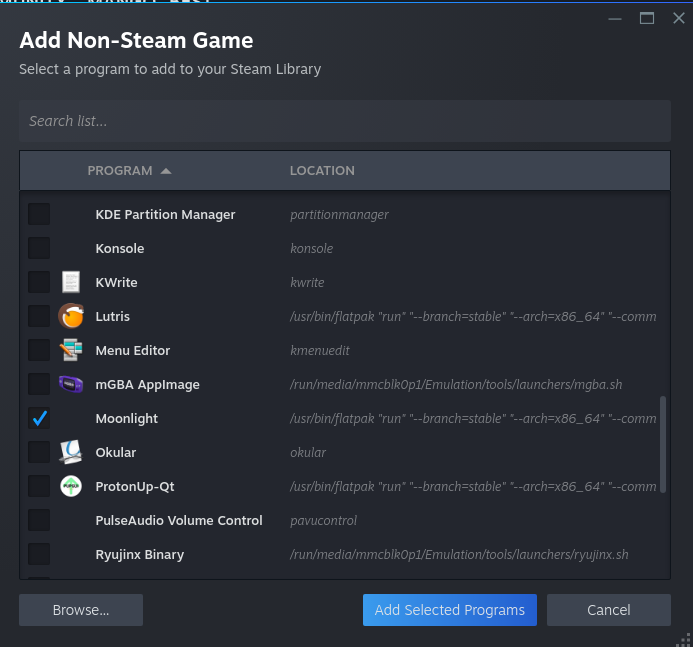Viewport: 693px width, 647px height.
Task: Click the ProtonUp-Qt green icon
Action: click(70, 486)
